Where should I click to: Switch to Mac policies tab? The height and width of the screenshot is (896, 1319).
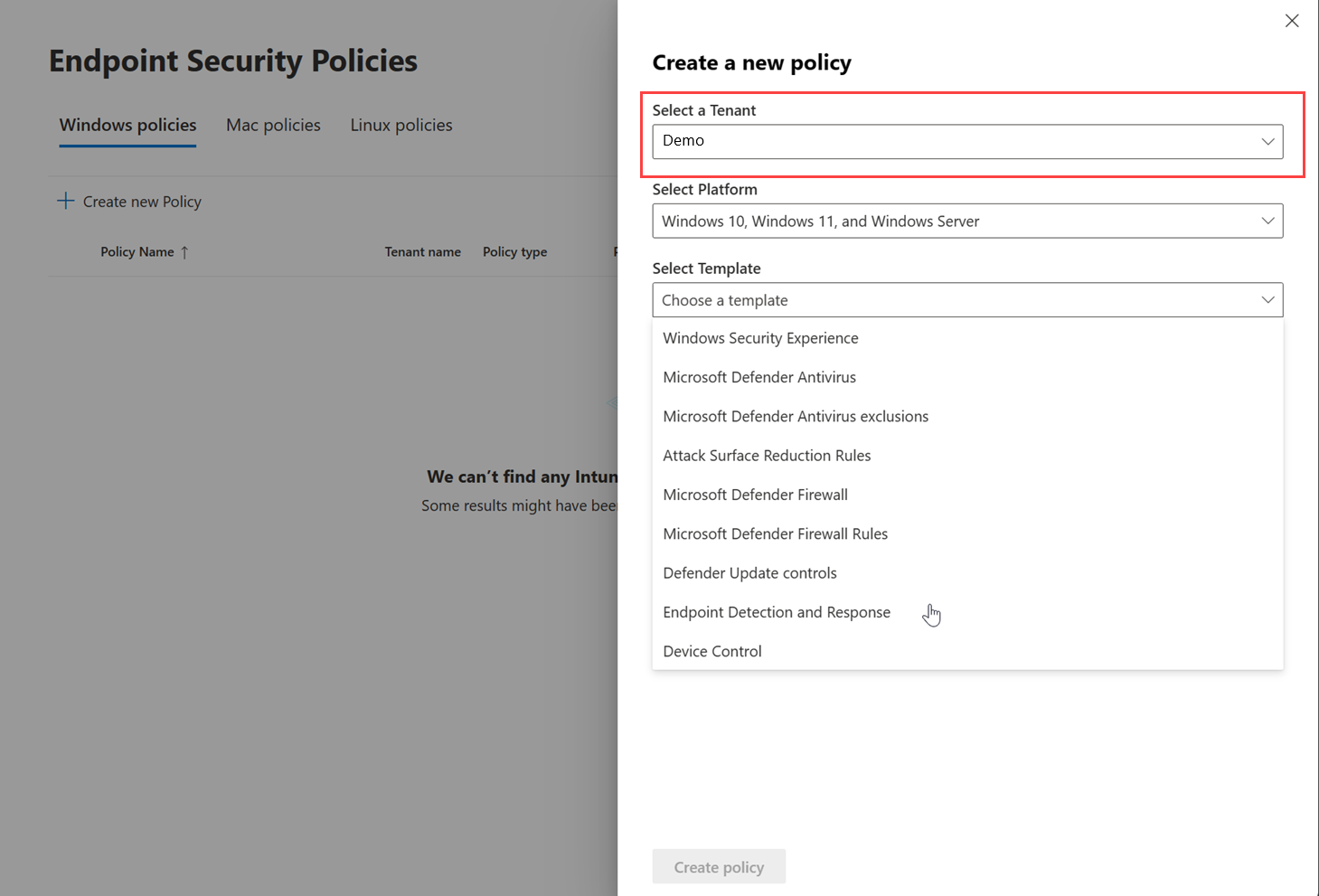[x=273, y=125]
